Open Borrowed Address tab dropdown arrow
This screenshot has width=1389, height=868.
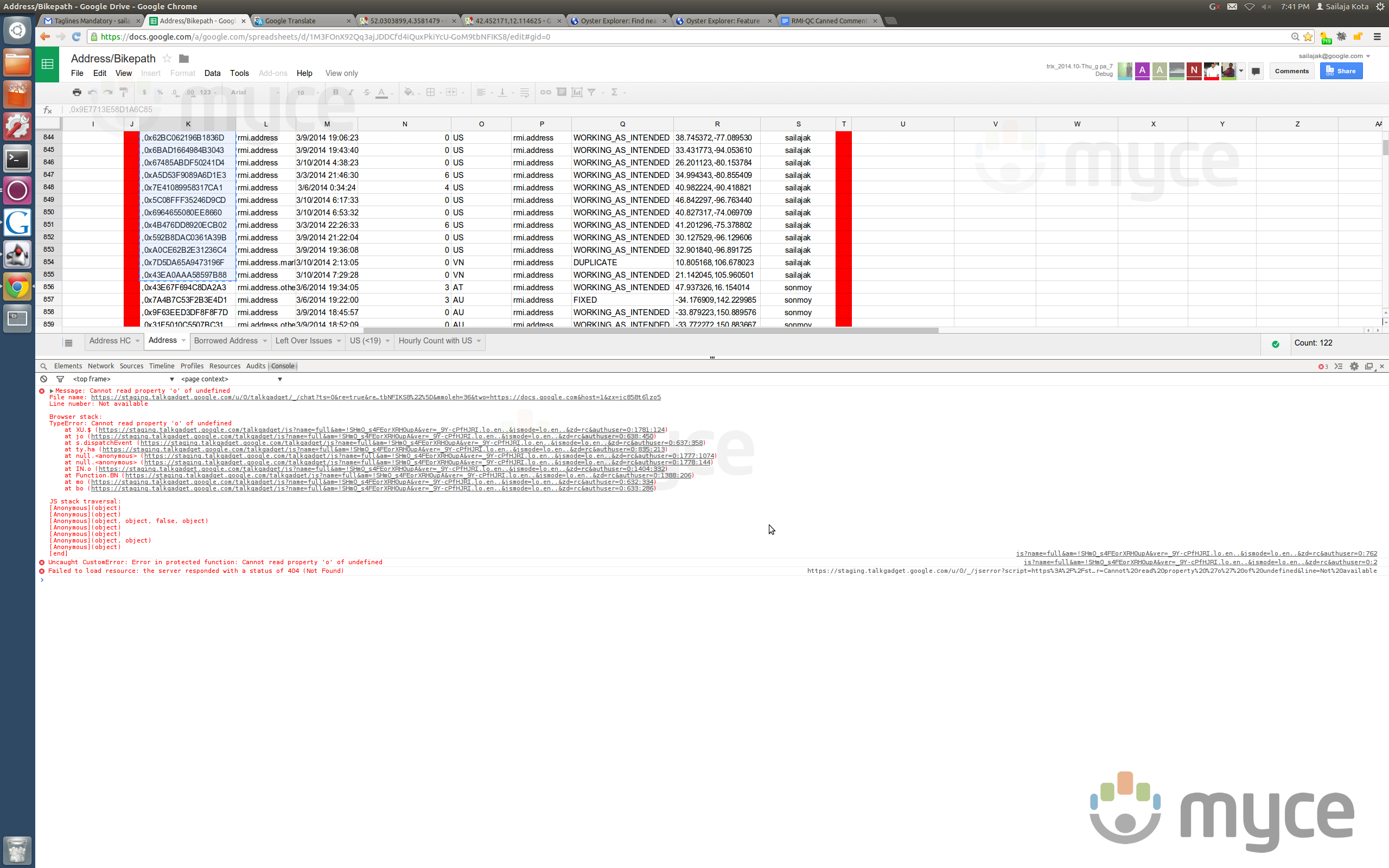pyautogui.click(x=265, y=341)
